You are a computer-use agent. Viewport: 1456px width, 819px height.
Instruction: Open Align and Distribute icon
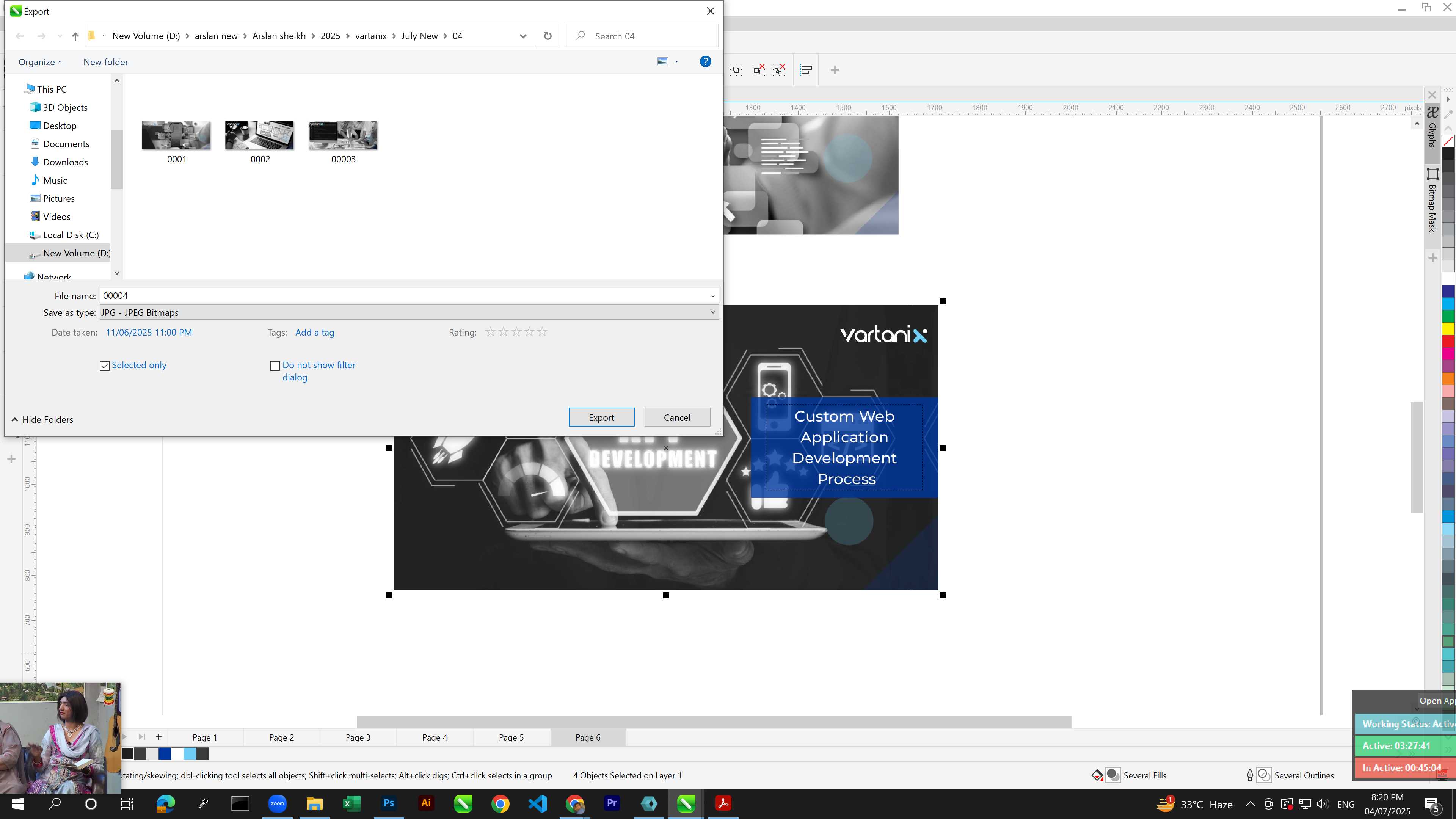point(806,70)
